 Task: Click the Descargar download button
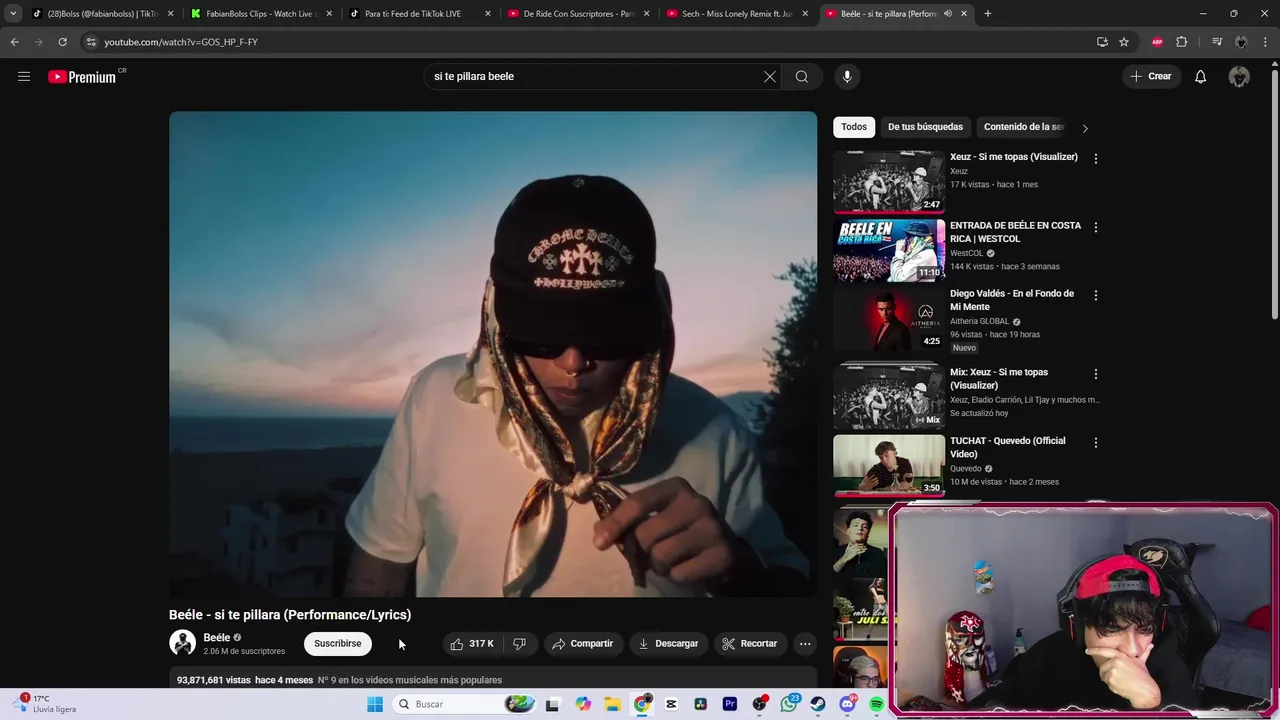(668, 644)
